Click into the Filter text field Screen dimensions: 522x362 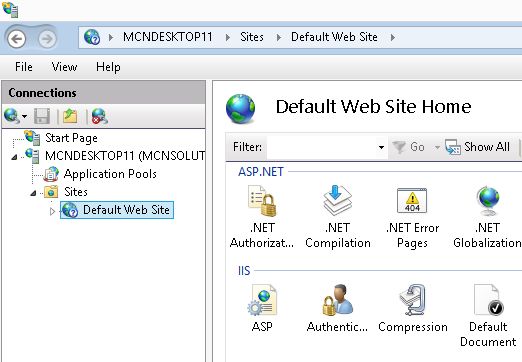[x=322, y=147]
